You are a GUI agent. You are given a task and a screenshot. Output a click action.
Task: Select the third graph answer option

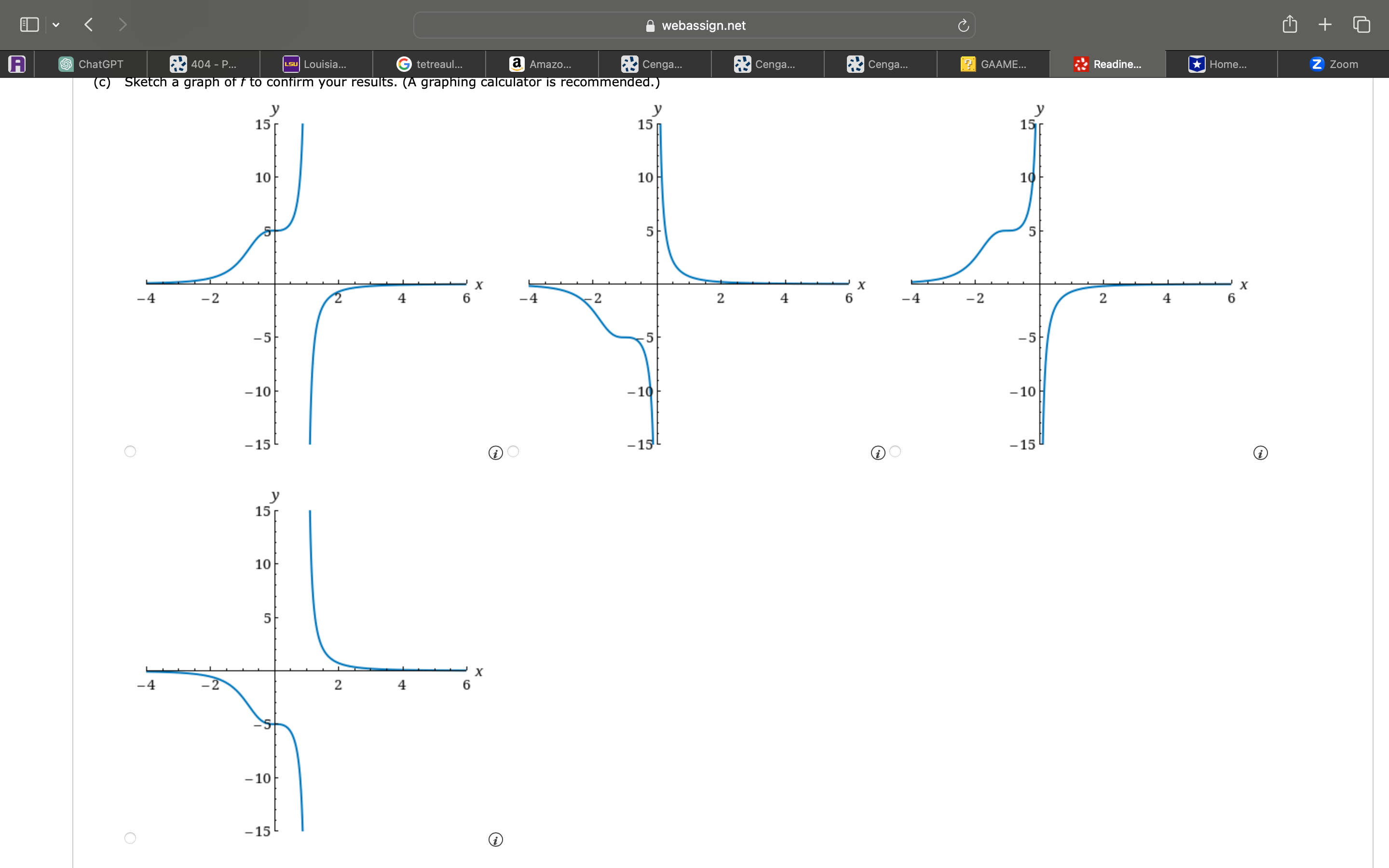[896, 451]
